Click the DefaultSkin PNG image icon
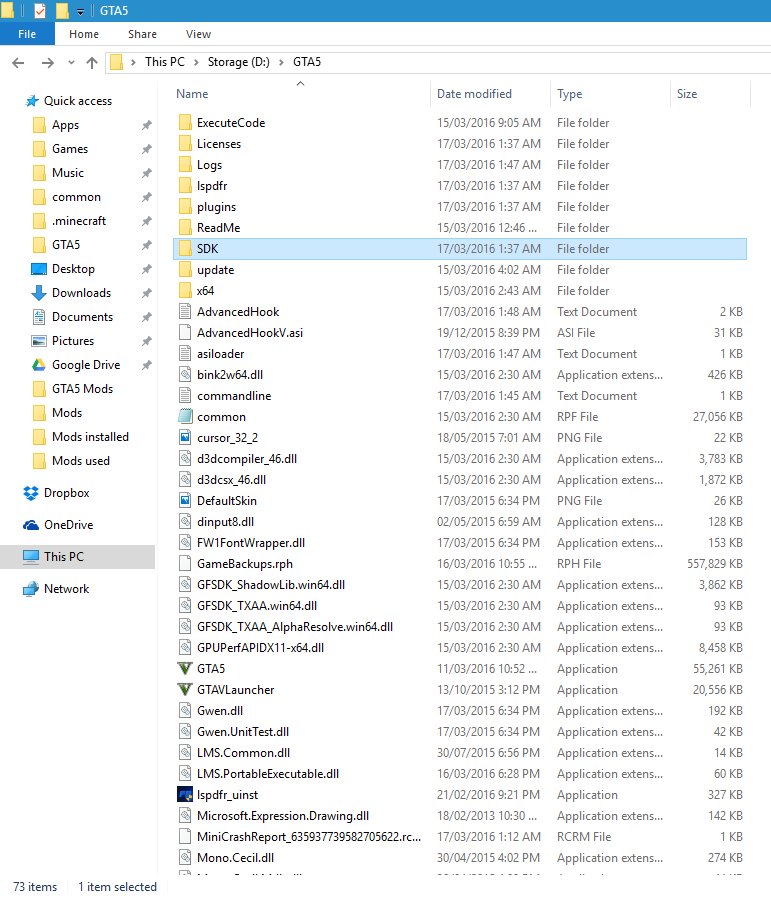The image size is (771, 898). (184, 501)
